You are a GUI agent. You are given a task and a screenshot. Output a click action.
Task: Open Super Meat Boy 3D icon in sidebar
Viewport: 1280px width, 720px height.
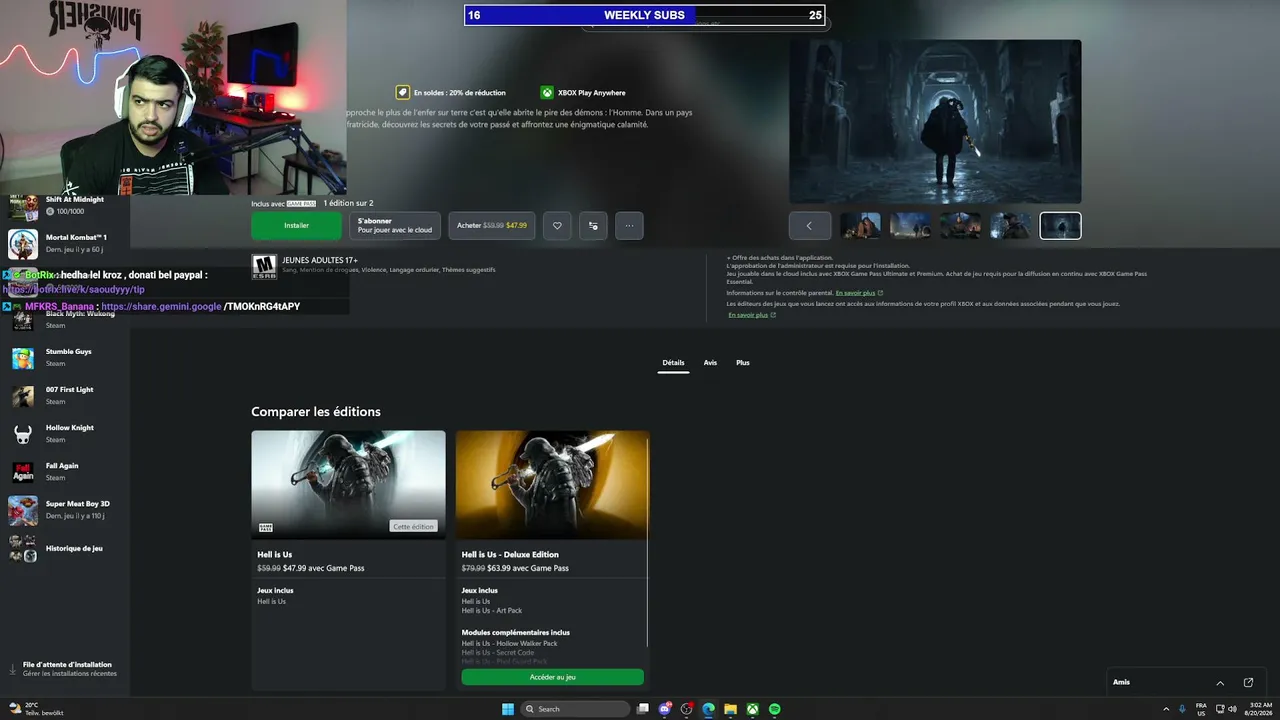click(23, 510)
